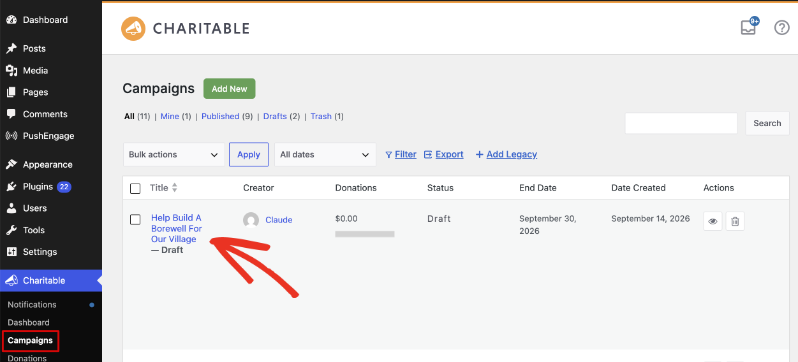Trash the Borewell campaign with the bin icon
The height and width of the screenshot is (362, 798).
(x=735, y=221)
